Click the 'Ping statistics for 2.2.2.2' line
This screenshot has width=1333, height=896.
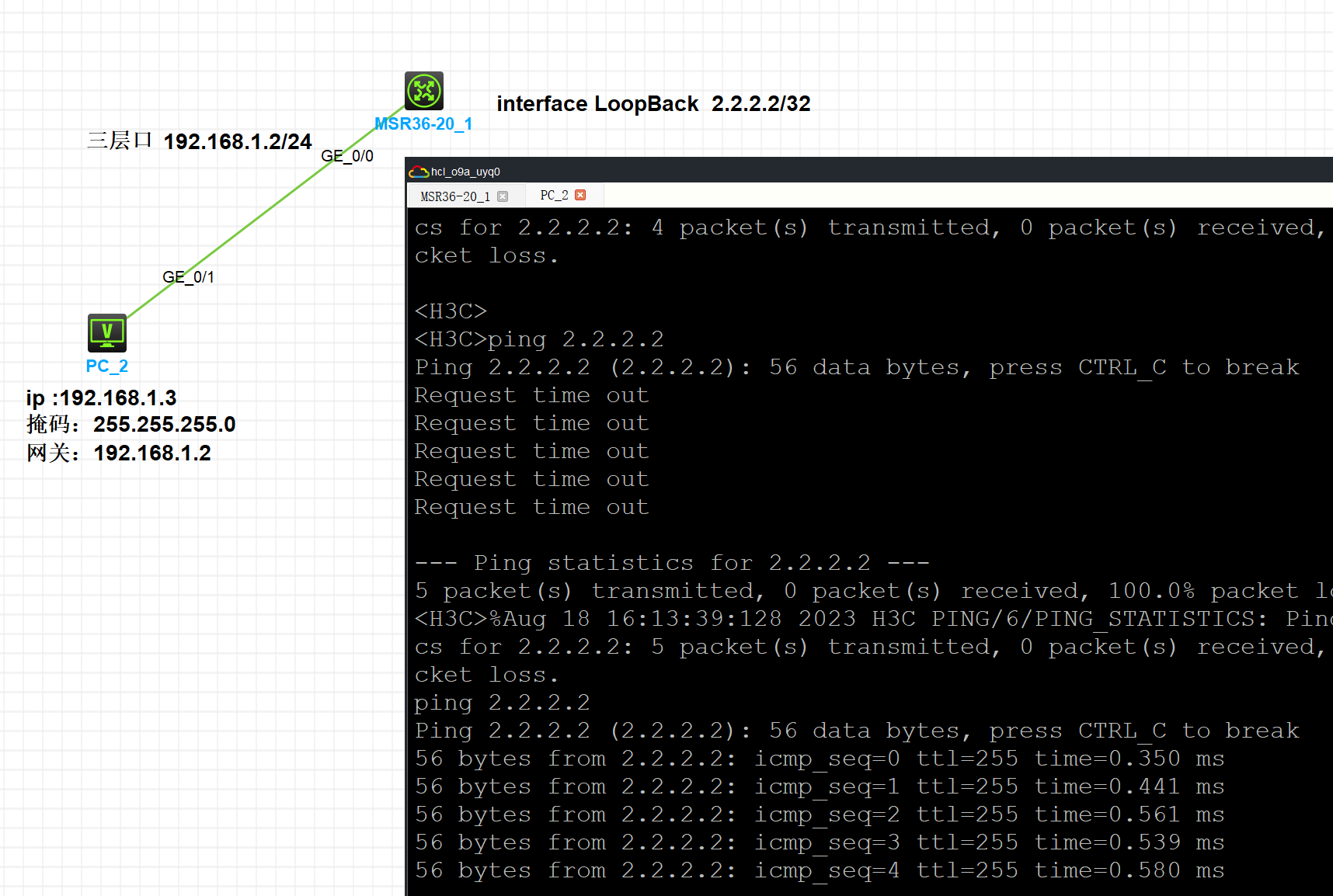click(x=672, y=563)
